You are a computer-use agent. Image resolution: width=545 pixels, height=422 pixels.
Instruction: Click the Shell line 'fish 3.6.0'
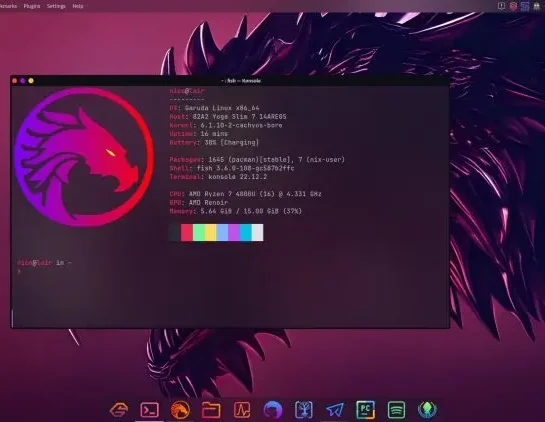point(232,168)
